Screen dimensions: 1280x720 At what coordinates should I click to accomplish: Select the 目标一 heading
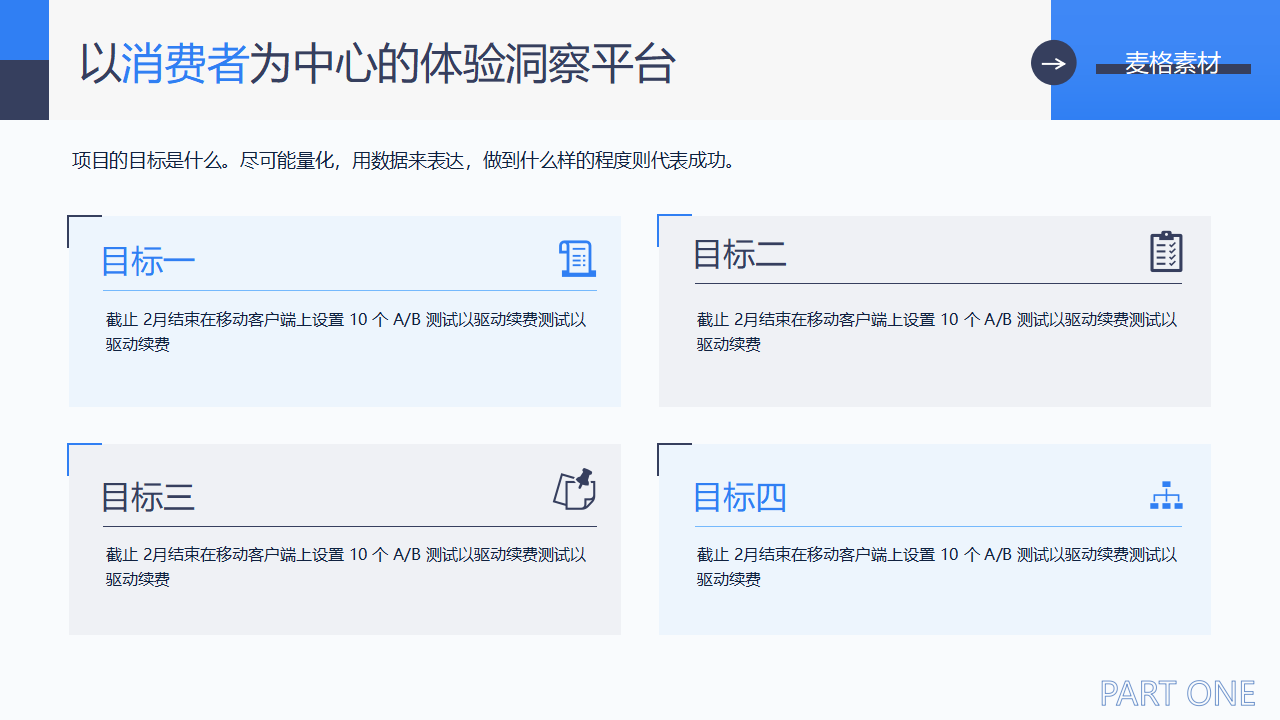pos(148,261)
